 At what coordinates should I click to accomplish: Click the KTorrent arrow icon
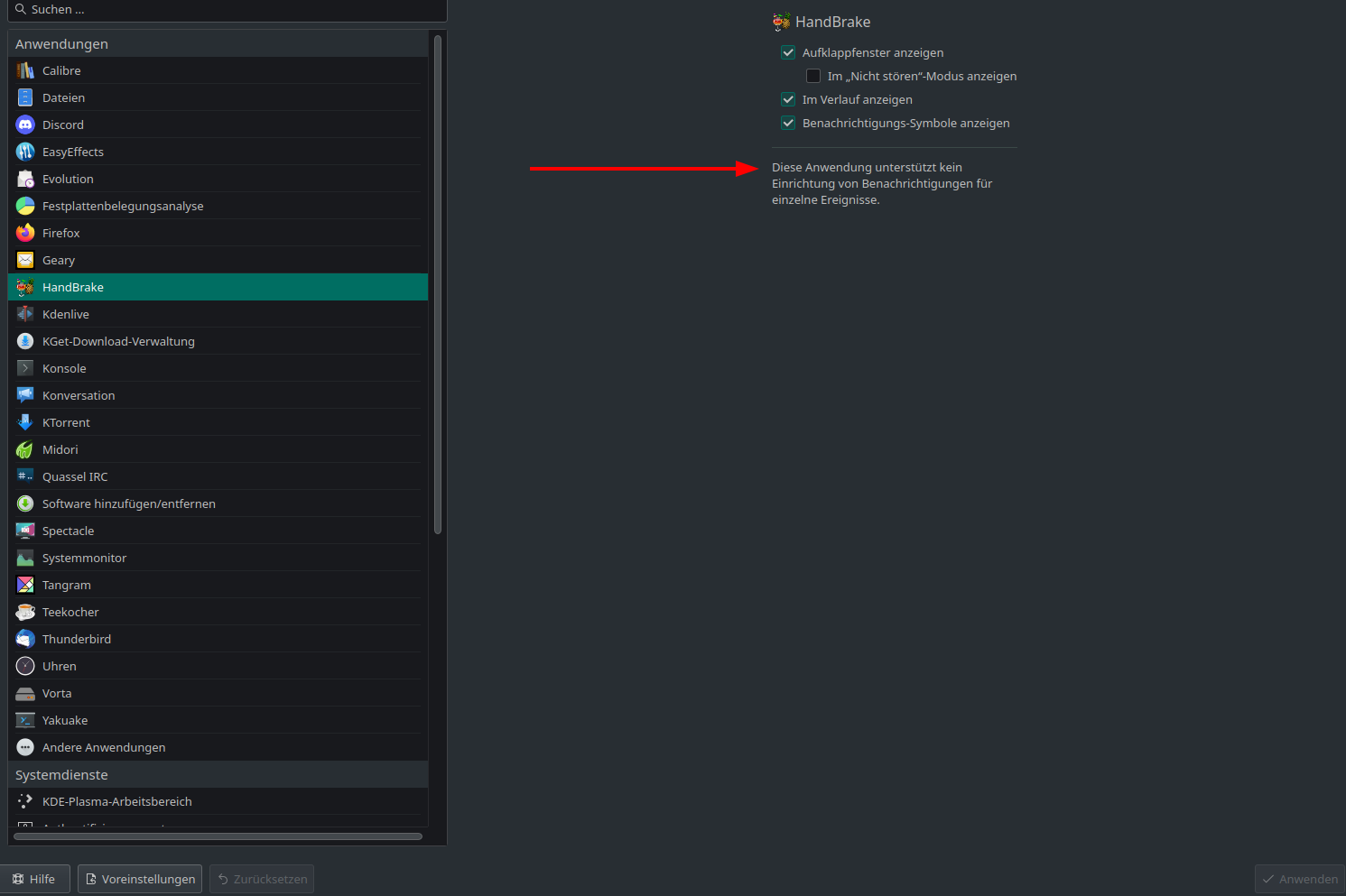pos(25,422)
